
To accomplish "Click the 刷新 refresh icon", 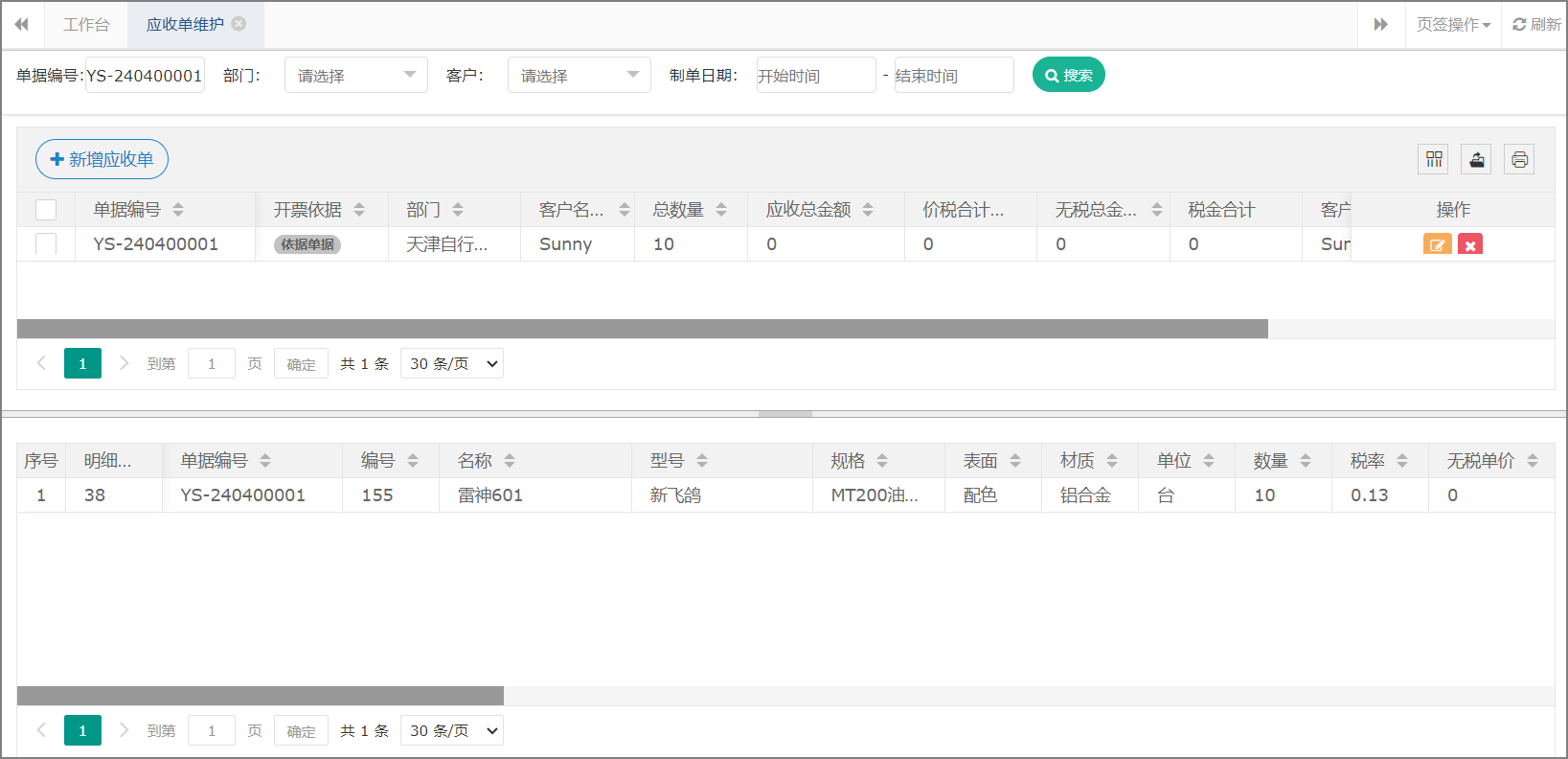I will 1519,25.
